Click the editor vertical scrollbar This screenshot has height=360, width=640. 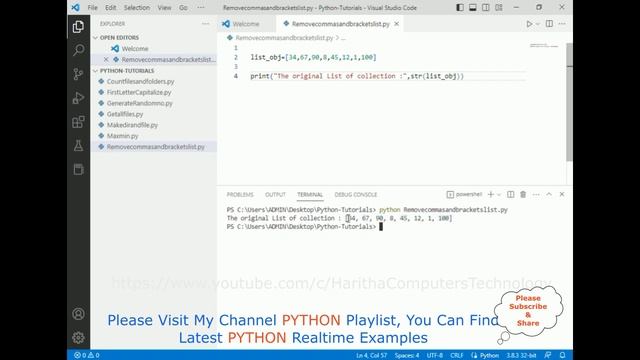(569, 102)
